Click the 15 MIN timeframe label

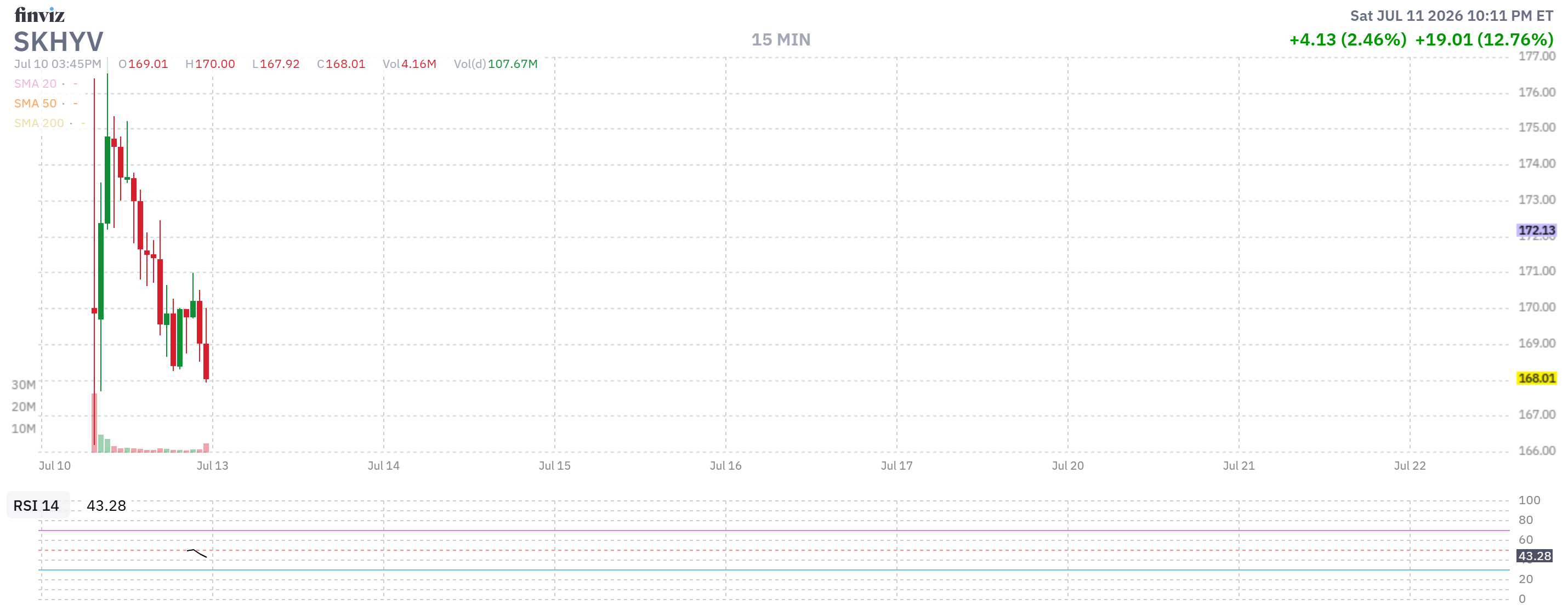coord(780,39)
